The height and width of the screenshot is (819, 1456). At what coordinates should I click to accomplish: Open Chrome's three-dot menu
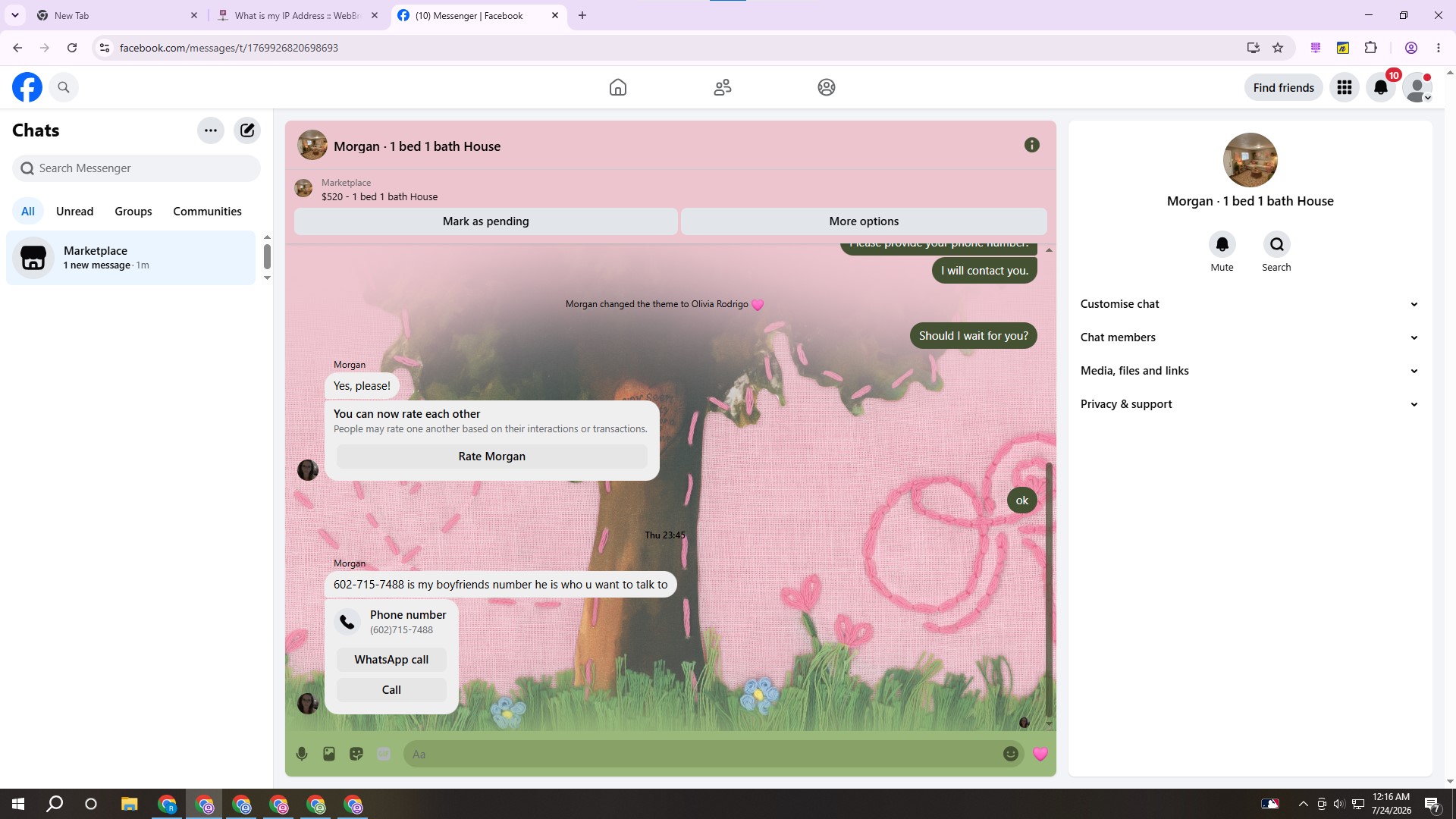coord(1439,48)
